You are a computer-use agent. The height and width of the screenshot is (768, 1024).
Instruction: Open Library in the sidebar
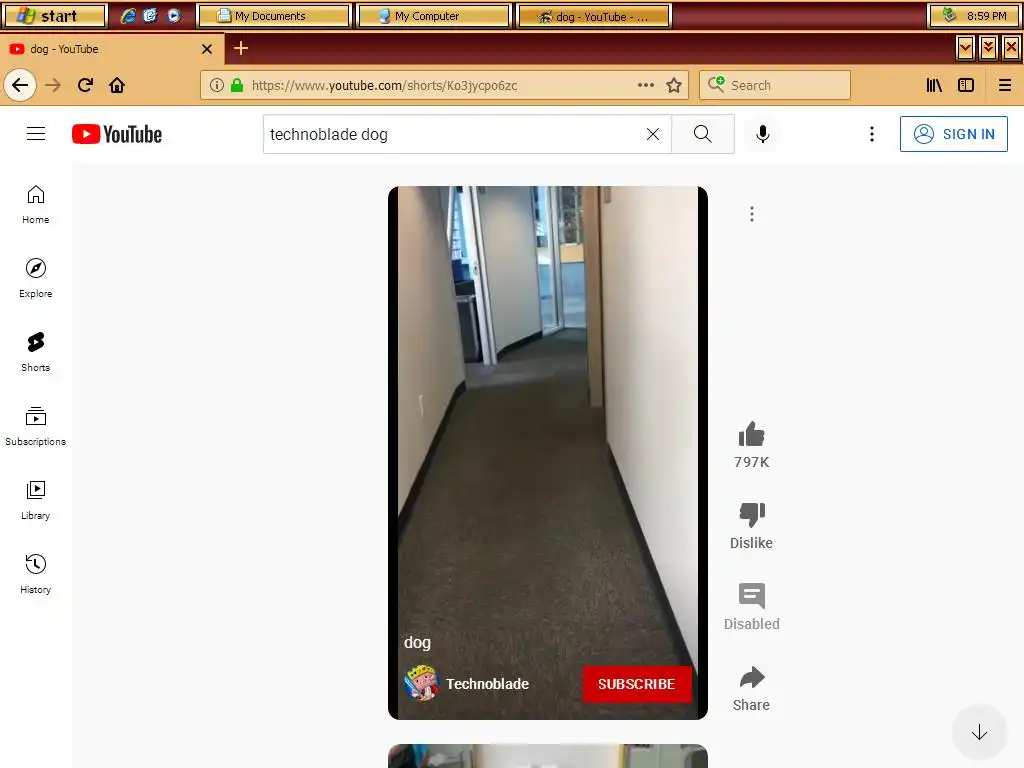pyautogui.click(x=36, y=500)
